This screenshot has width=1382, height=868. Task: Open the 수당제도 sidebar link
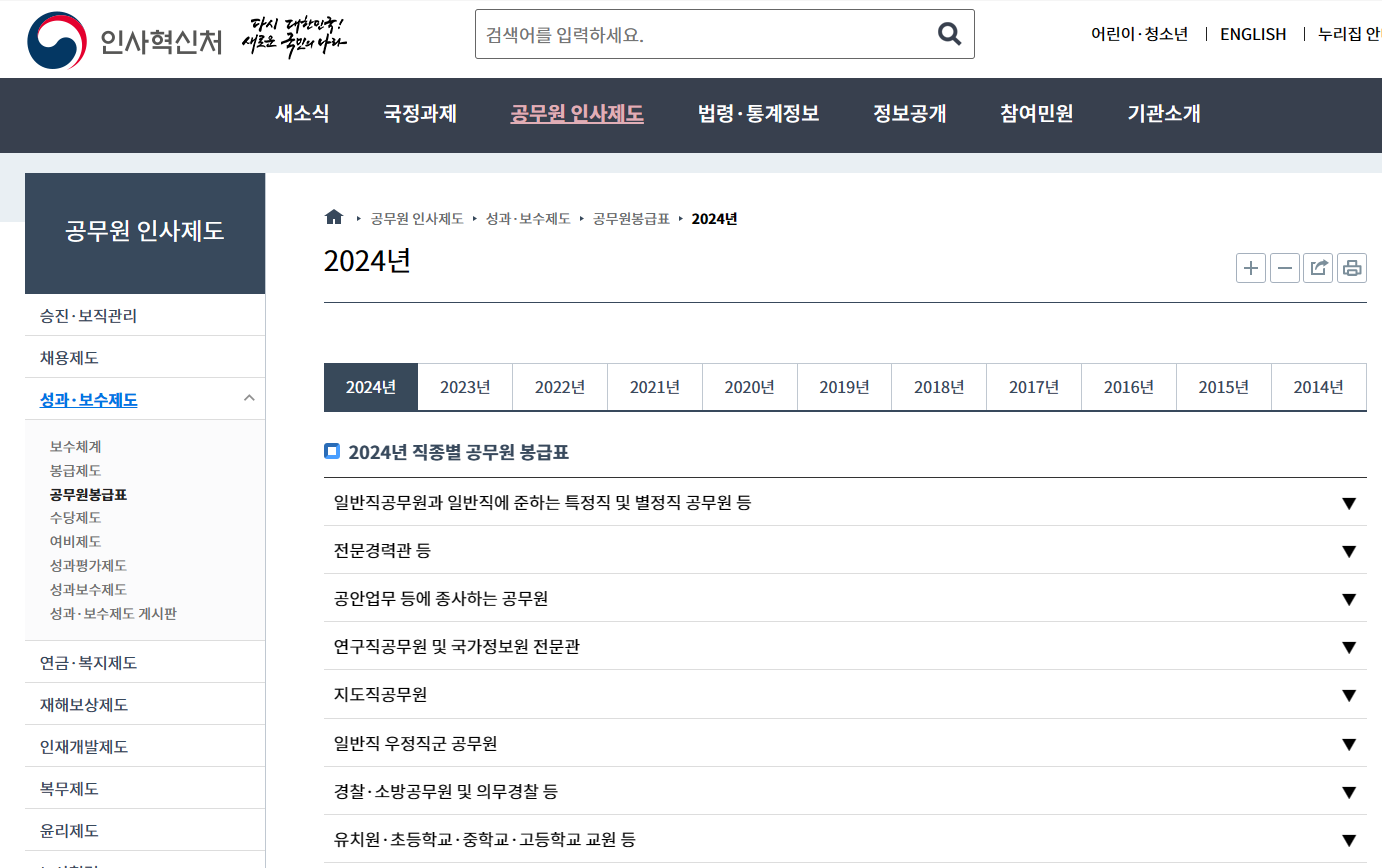point(75,517)
